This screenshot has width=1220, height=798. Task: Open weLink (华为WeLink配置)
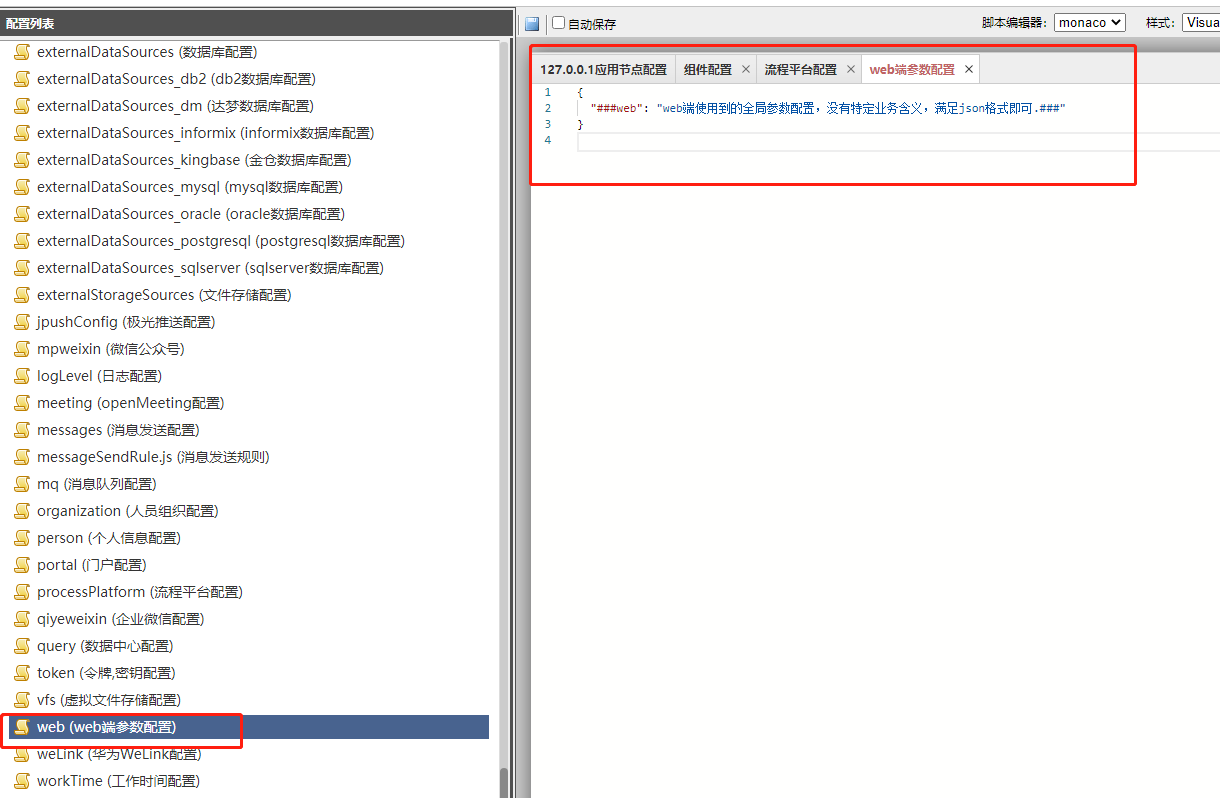(119, 754)
